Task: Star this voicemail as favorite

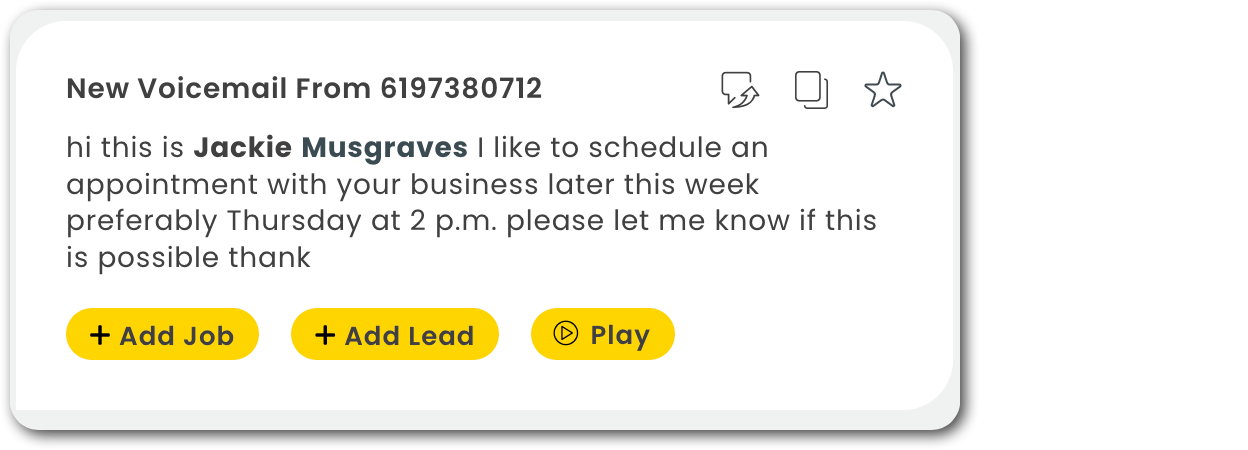Action: [882, 90]
